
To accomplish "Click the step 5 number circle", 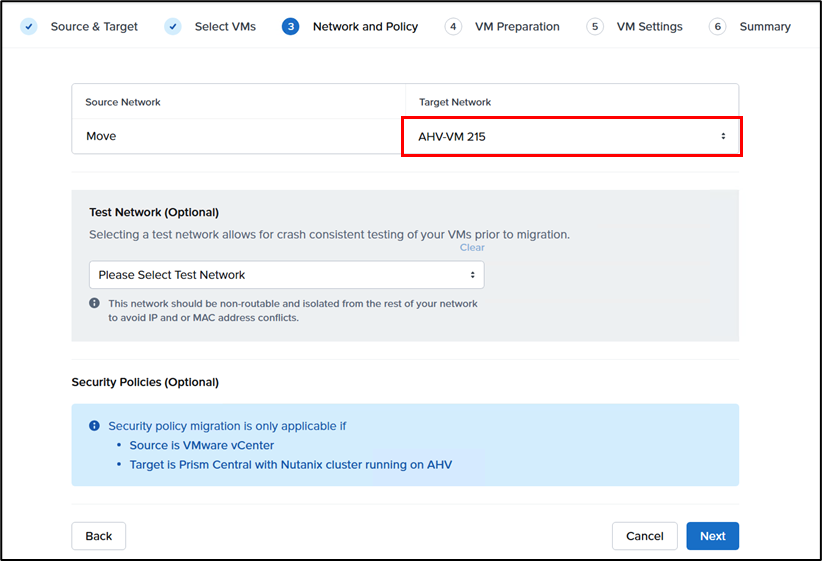I will click(595, 26).
